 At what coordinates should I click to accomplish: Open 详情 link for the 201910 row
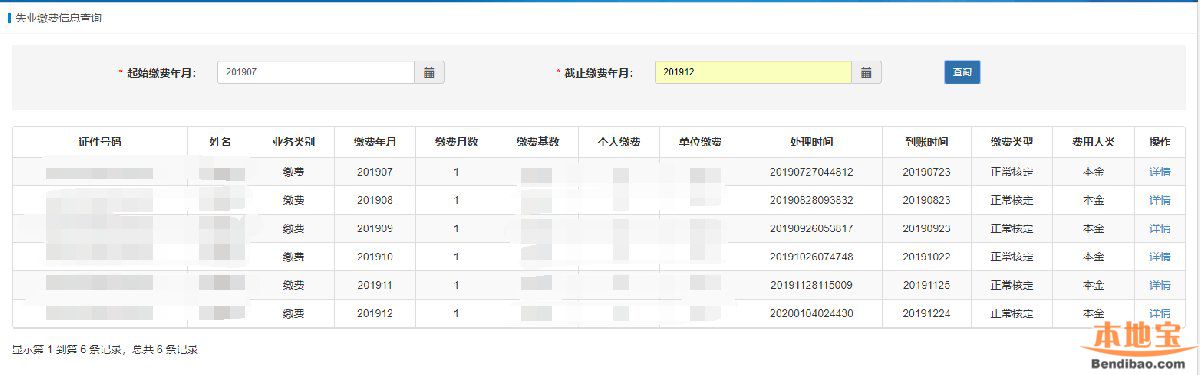[x=1160, y=257]
